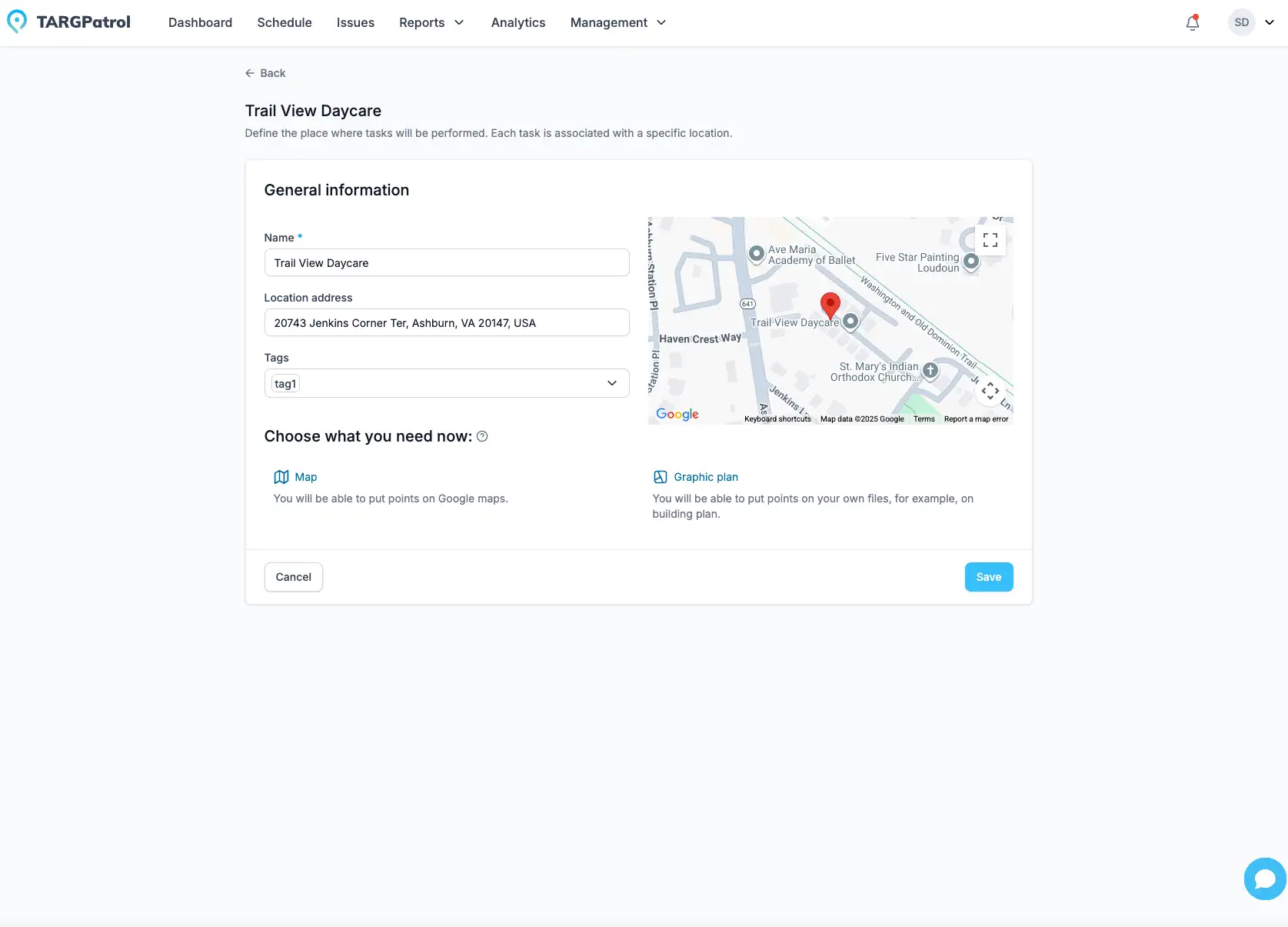Click the red location pin on map
This screenshot has height=927, width=1288.
click(x=830, y=305)
